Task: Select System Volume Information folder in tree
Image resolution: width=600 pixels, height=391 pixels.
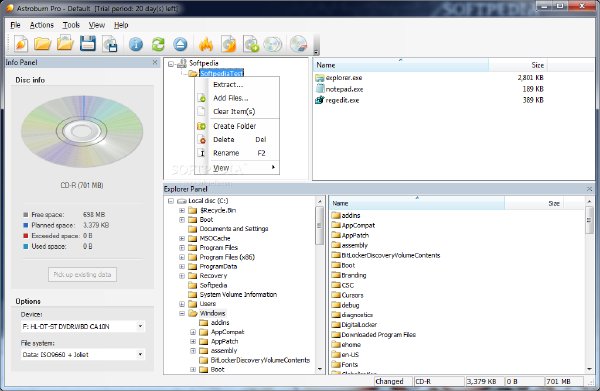Action: click(238, 295)
